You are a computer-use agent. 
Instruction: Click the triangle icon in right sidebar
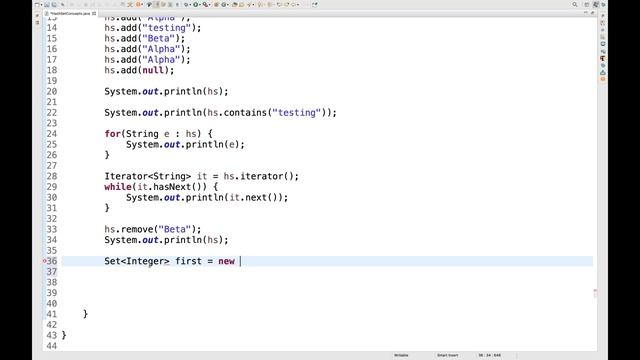point(603,72)
